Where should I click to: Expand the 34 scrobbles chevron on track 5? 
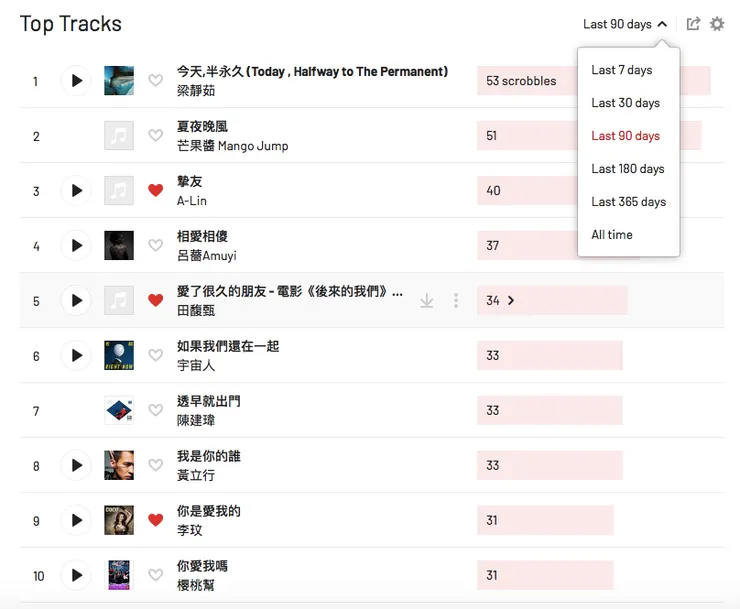(x=511, y=300)
